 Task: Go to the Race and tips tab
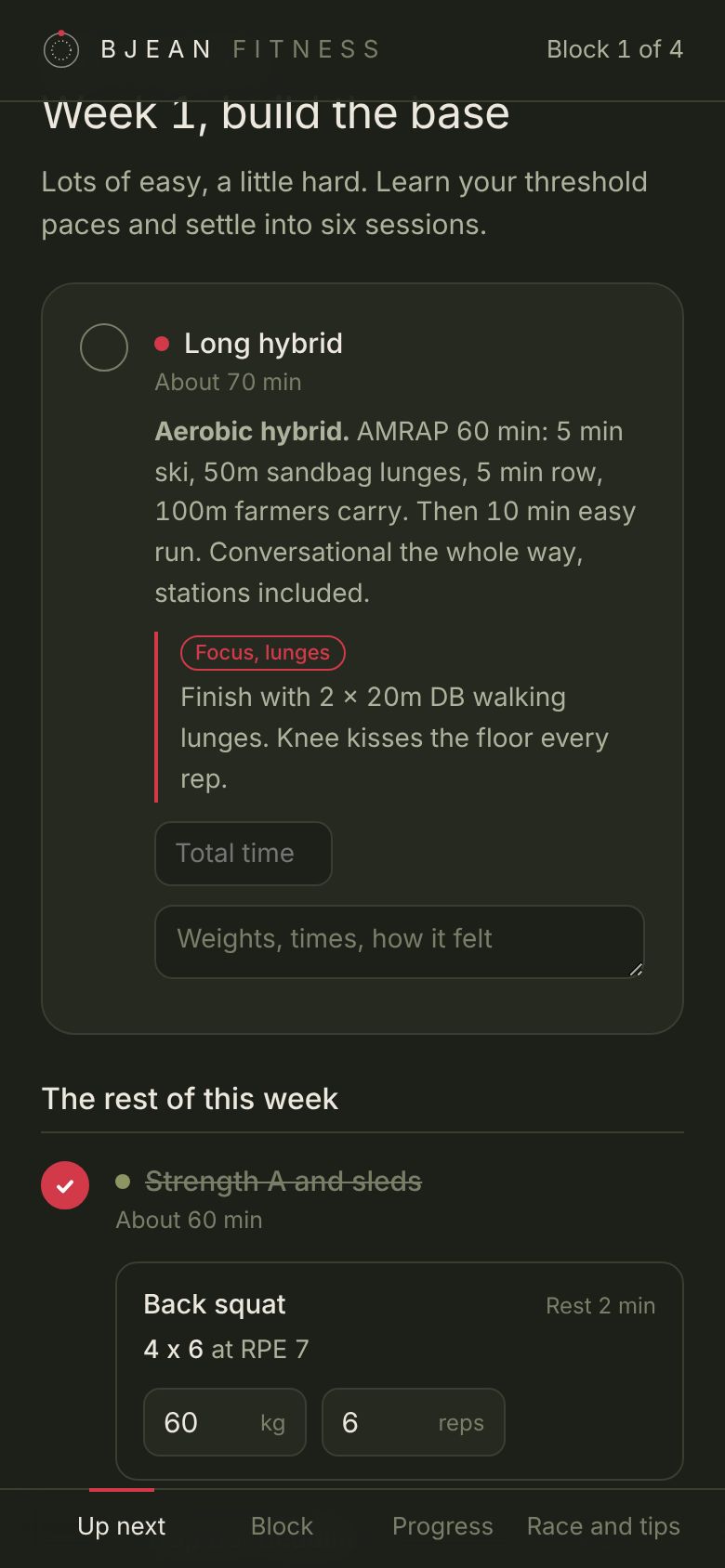coord(603,1526)
